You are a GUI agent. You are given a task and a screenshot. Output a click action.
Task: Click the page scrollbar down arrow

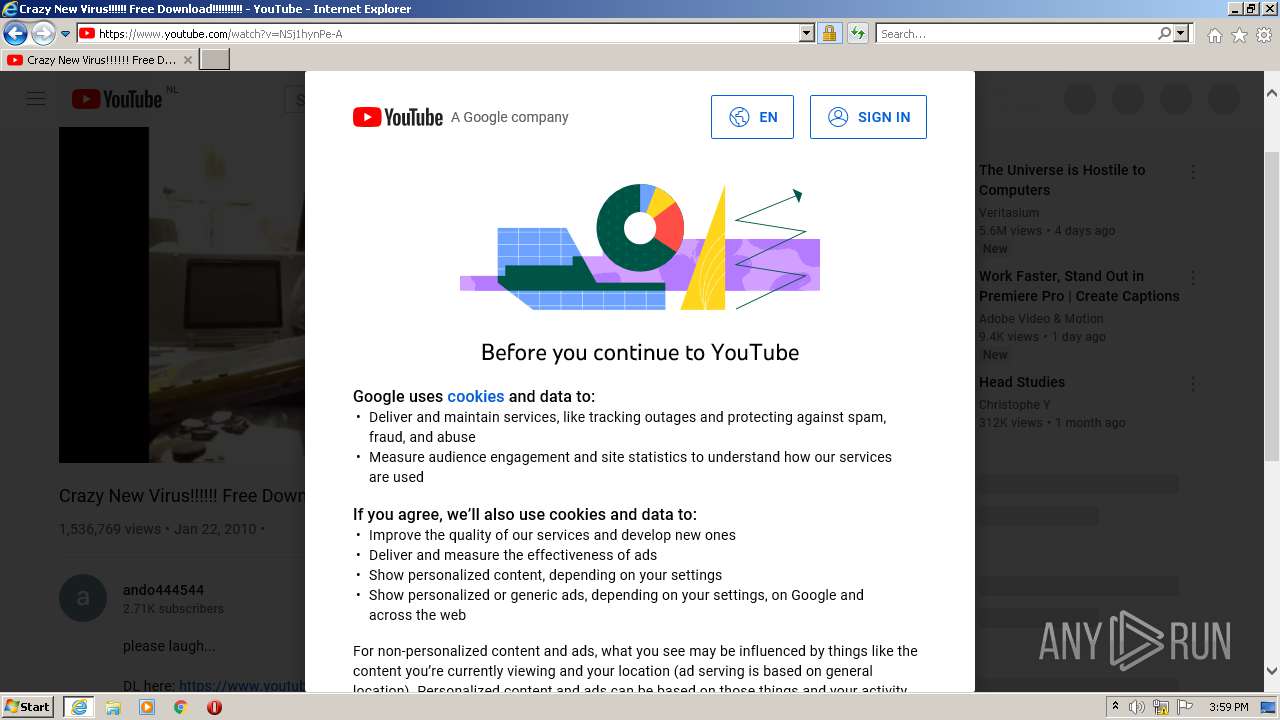[1271, 672]
